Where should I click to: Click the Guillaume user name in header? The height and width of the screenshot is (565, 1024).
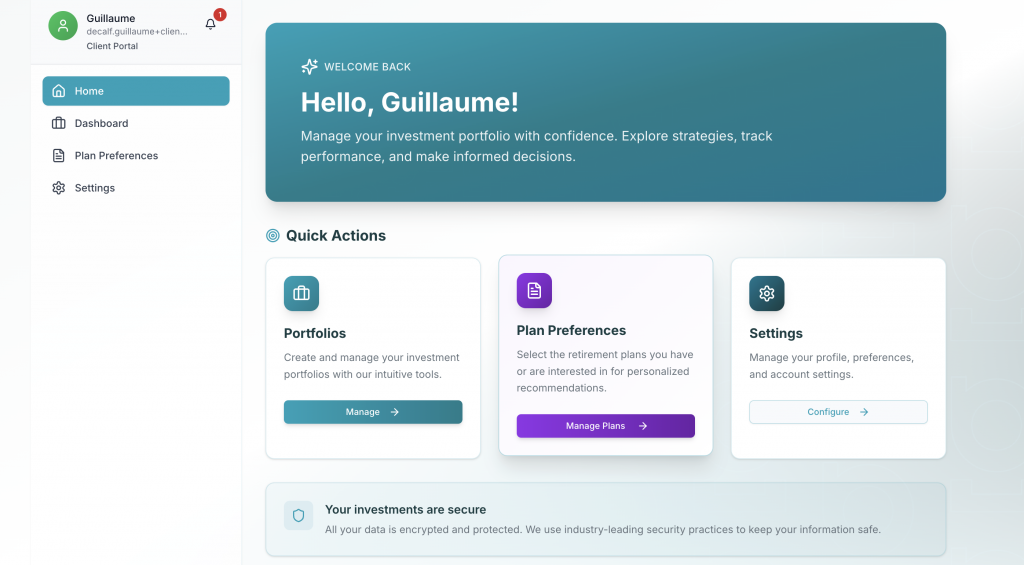pyautogui.click(x=111, y=18)
